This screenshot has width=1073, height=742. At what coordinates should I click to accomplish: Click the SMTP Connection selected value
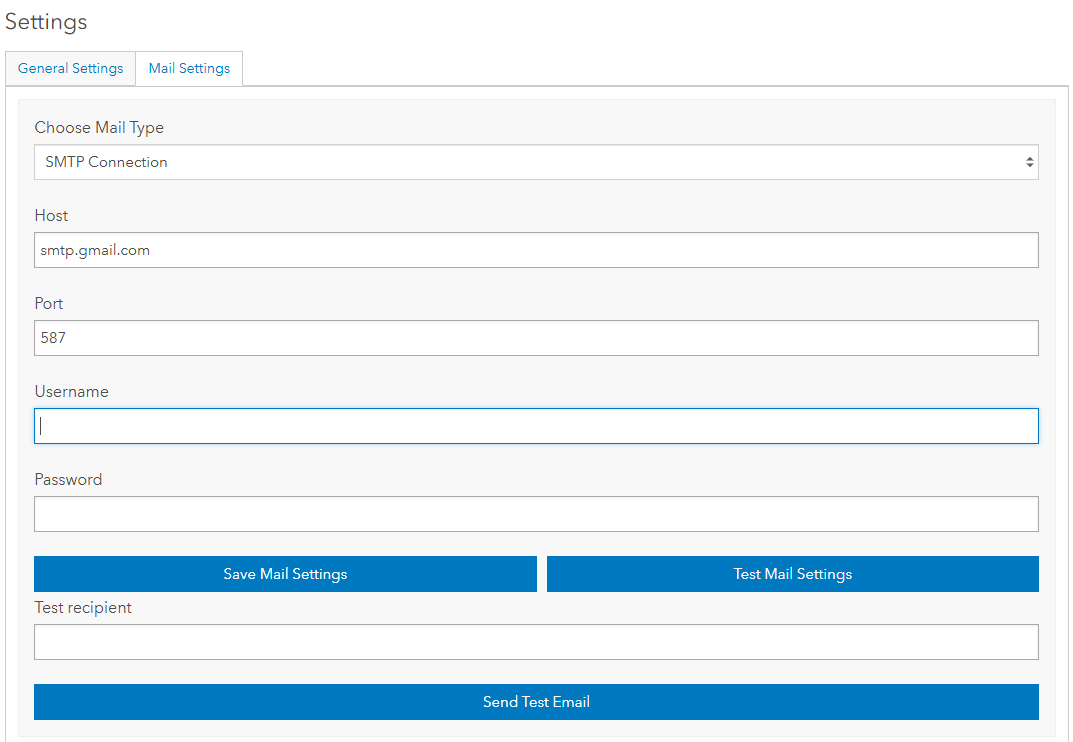click(107, 162)
